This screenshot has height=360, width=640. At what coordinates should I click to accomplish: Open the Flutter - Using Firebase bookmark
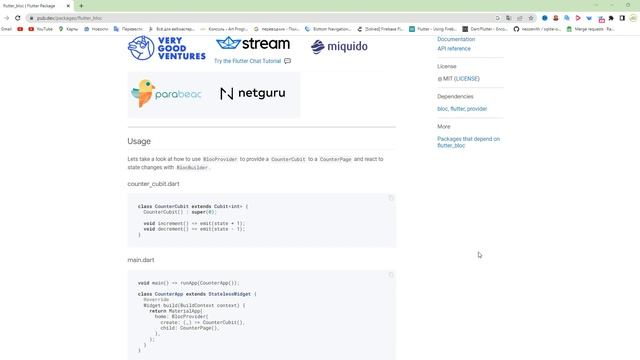(432, 29)
